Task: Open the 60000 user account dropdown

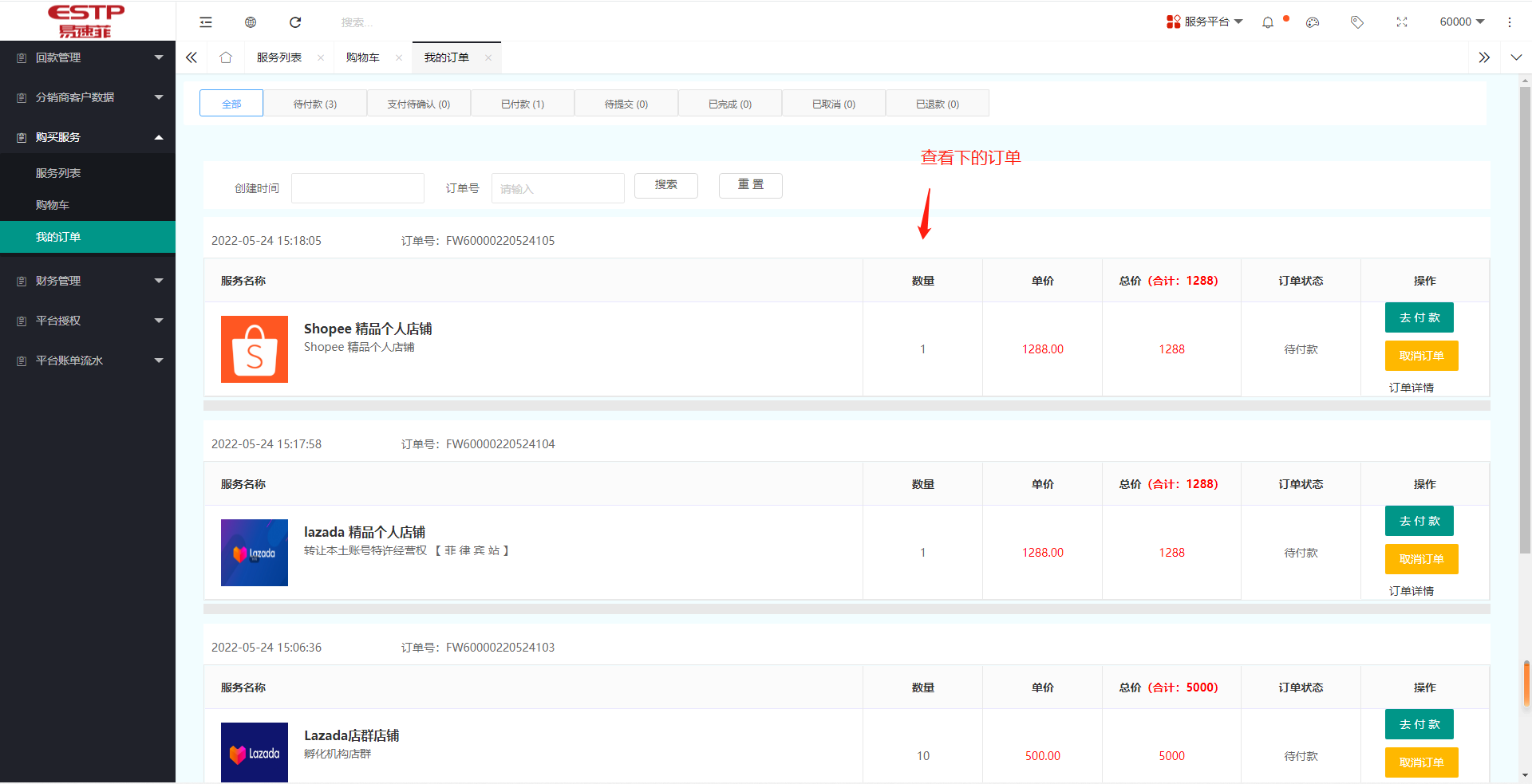Action: (x=1462, y=22)
